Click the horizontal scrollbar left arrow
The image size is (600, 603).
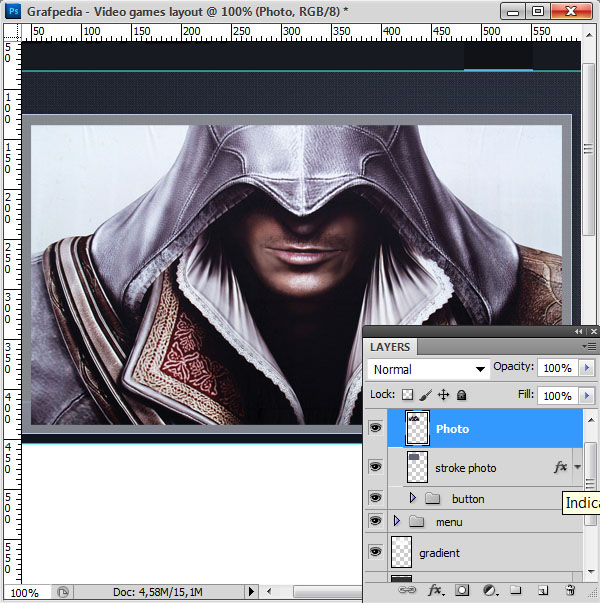point(269,591)
